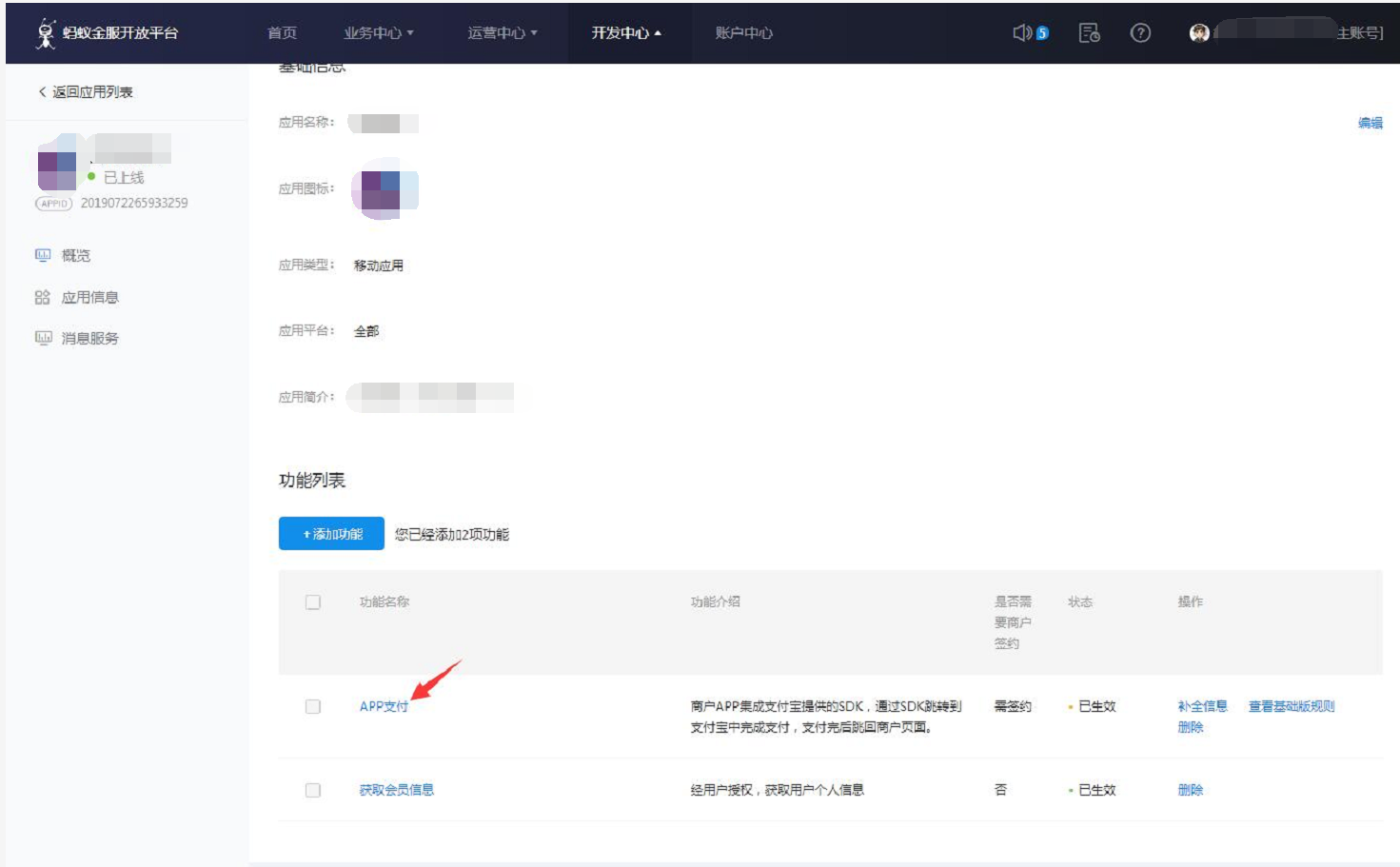Select all functions with header checkbox
Screen dimensions: 1400x867
click(313, 602)
